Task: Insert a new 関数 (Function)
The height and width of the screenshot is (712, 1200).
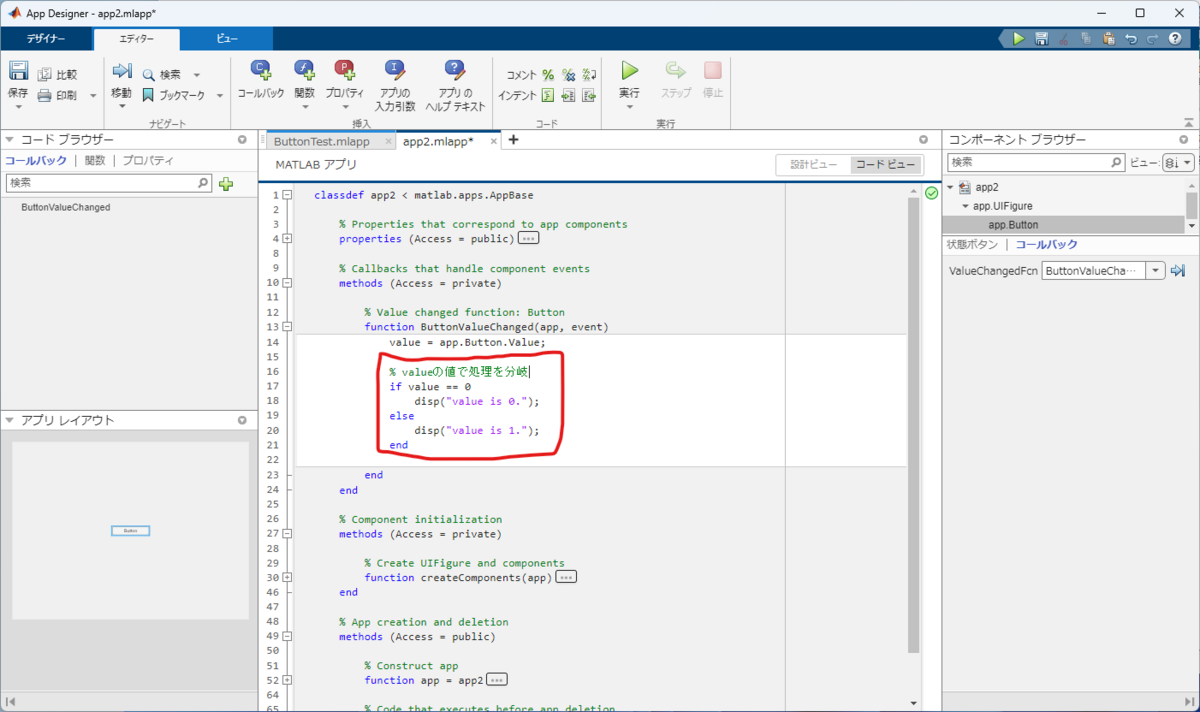Action: pos(304,69)
